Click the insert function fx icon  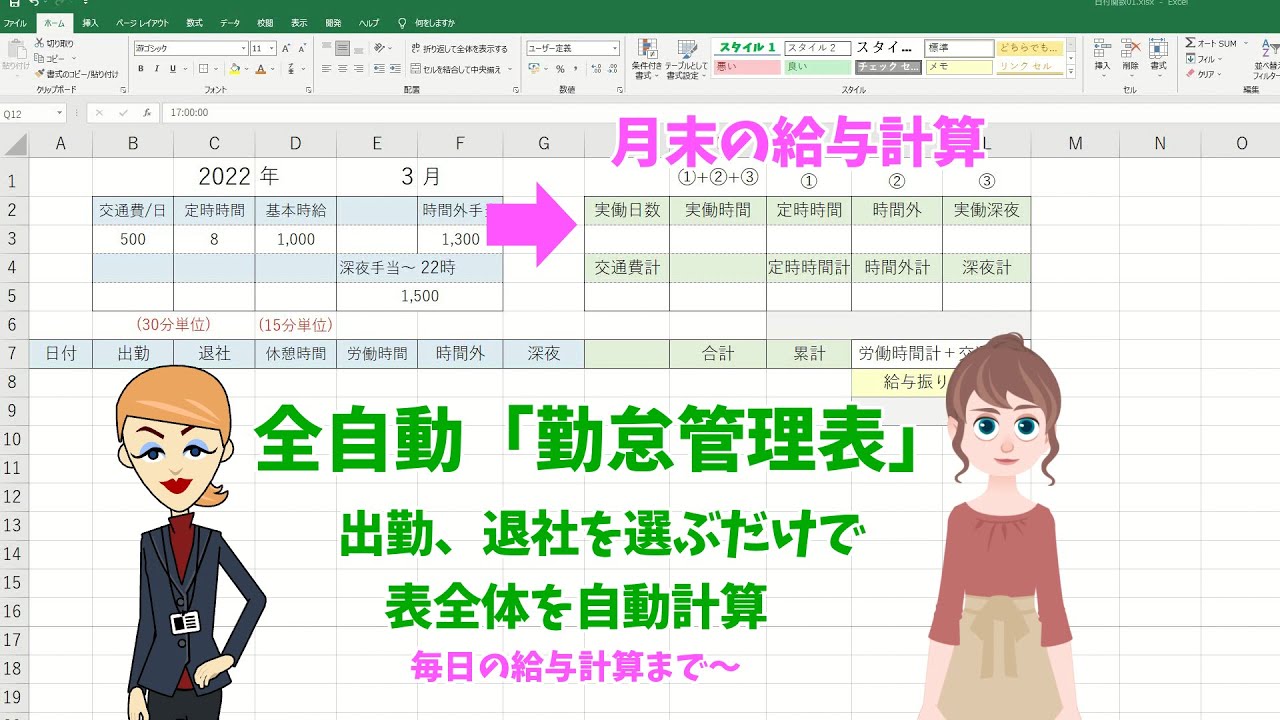(146, 113)
